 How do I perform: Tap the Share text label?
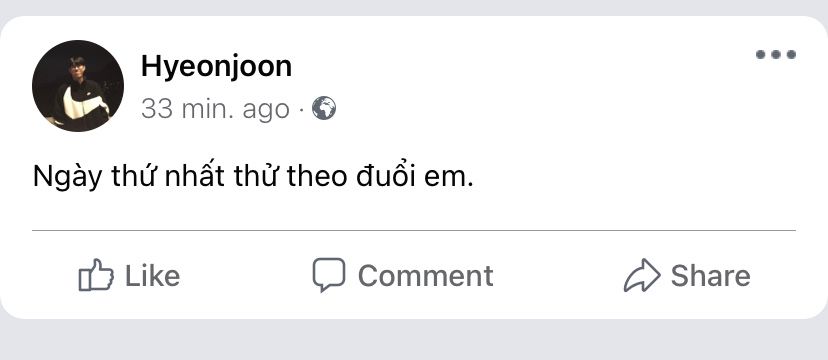[710, 276]
